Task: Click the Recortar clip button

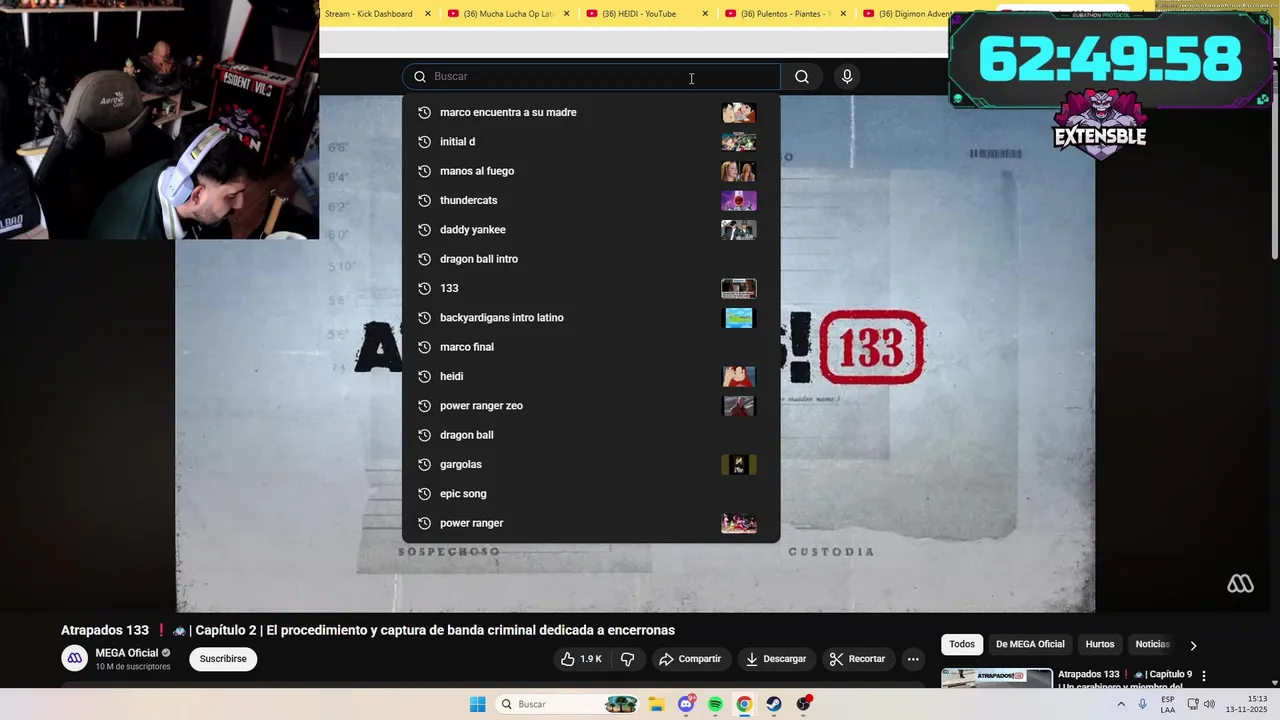Action: click(858, 659)
